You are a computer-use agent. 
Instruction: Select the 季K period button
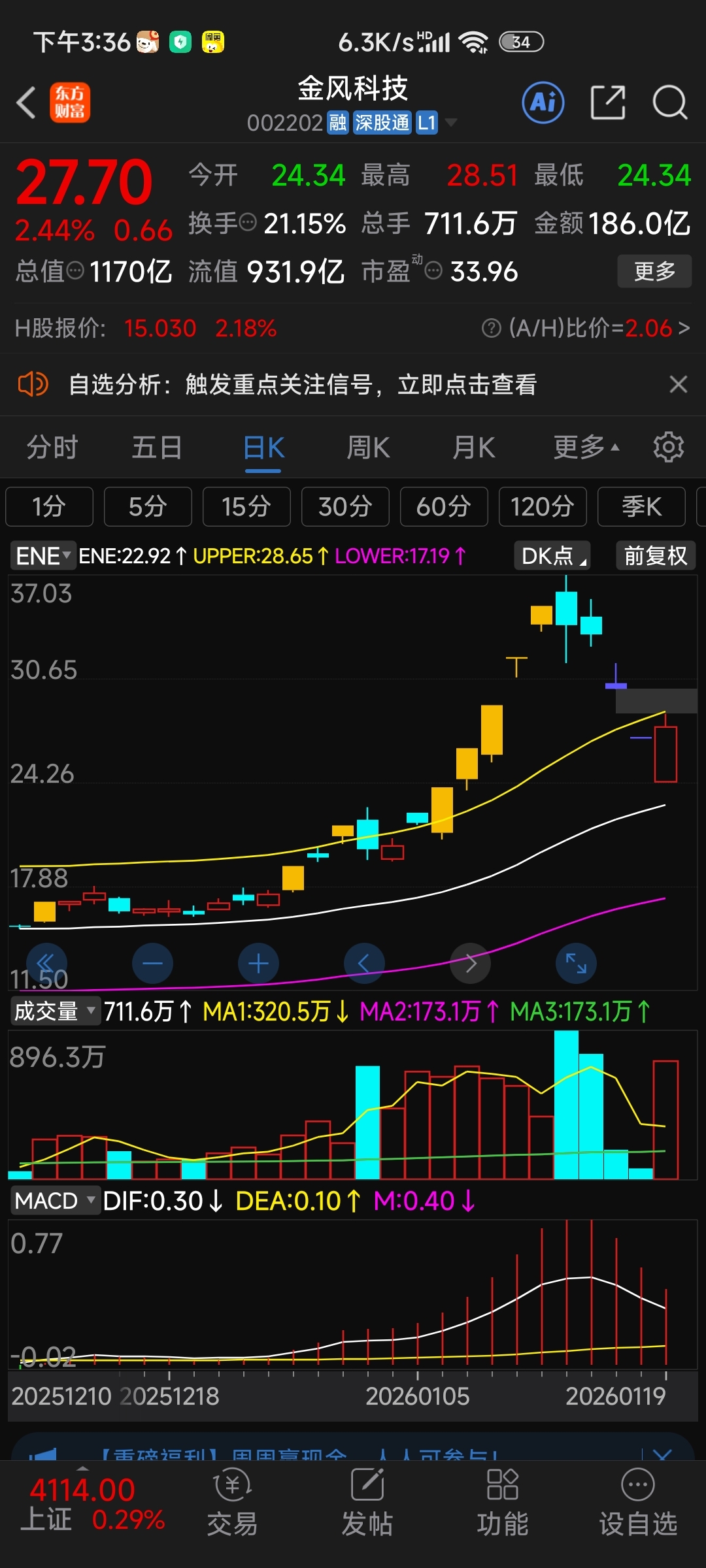(x=641, y=506)
